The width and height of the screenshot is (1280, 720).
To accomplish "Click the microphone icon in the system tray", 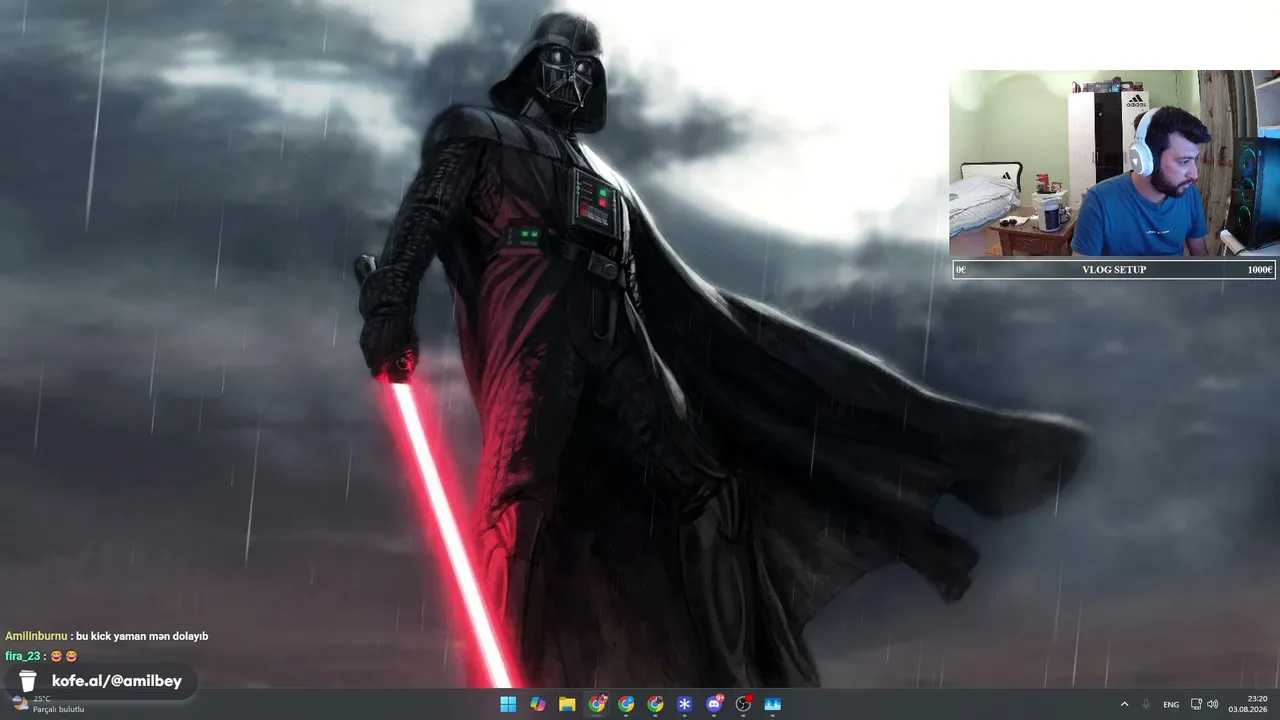I will pos(1146,704).
